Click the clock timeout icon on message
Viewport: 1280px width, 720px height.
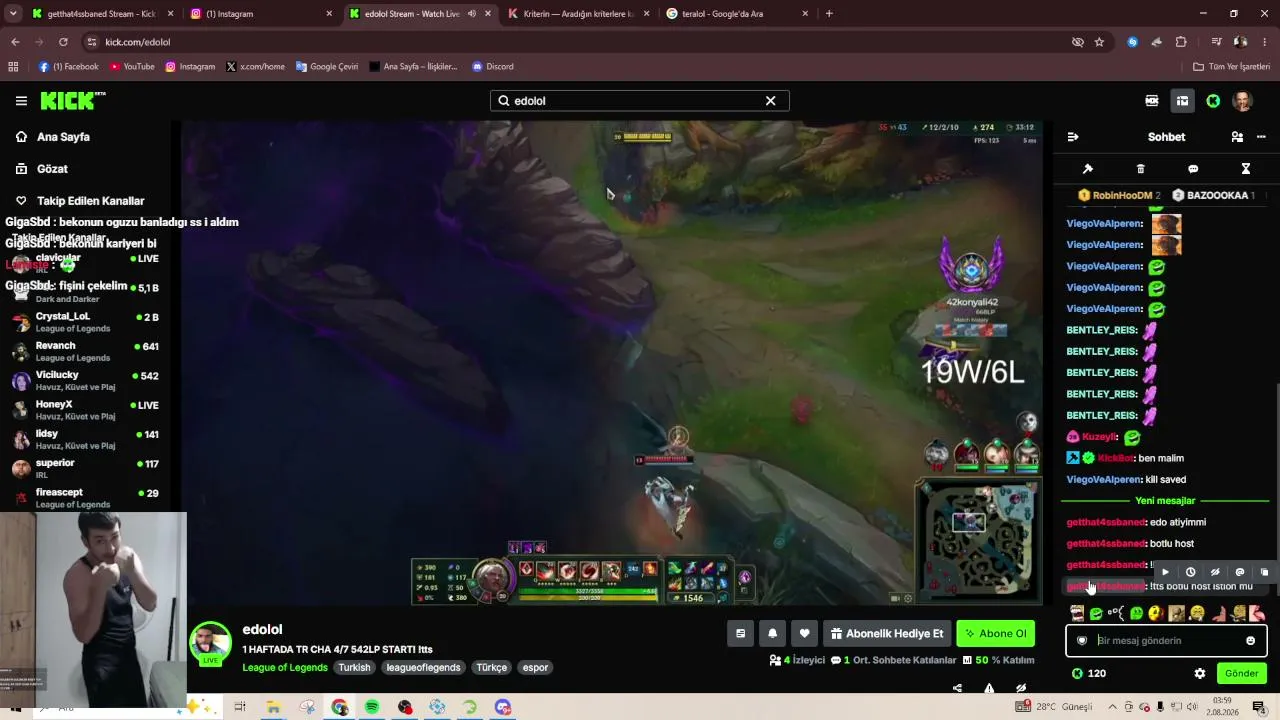tap(1190, 573)
